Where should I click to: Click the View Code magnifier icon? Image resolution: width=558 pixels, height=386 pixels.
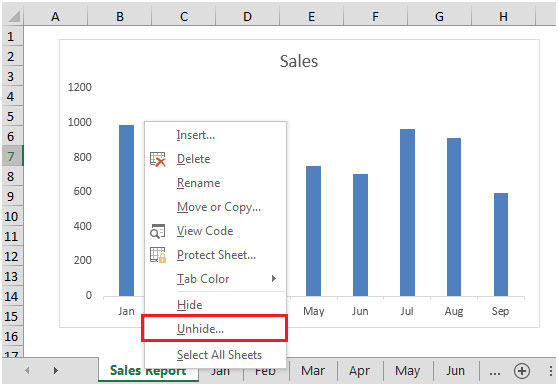click(158, 231)
